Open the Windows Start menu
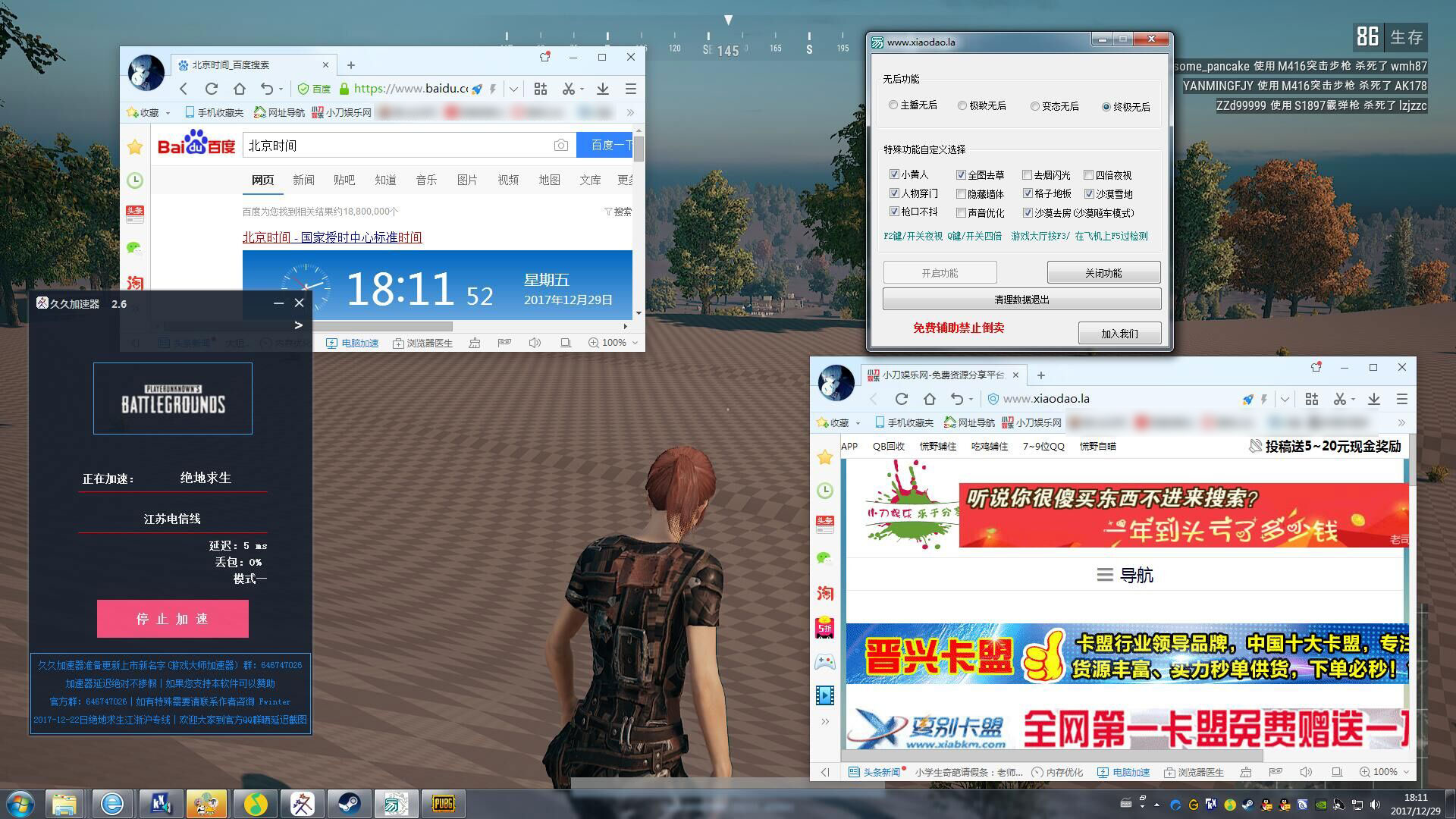Screen dimensions: 1456x819 [20, 803]
